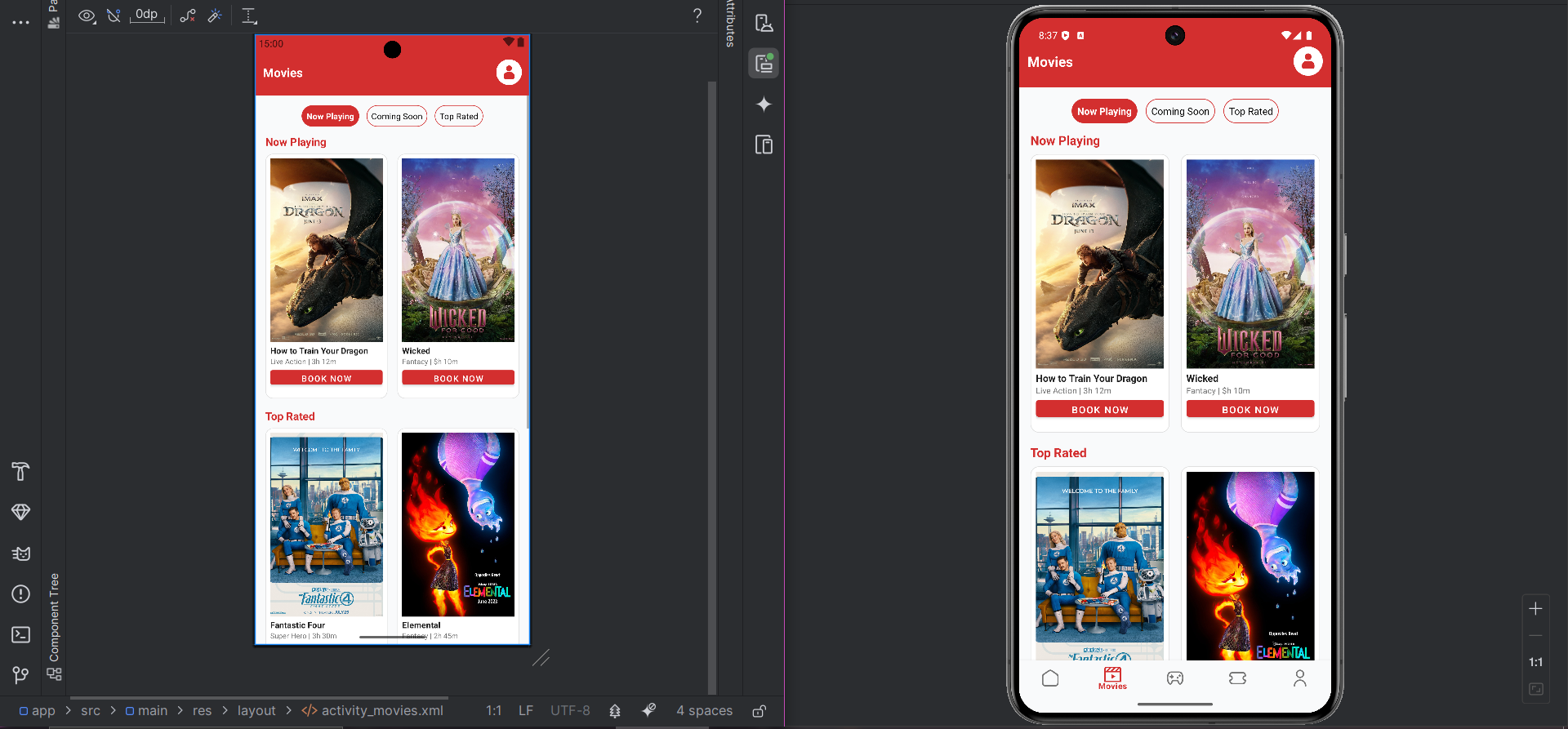Set the default margins 0dp field

click(x=147, y=15)
